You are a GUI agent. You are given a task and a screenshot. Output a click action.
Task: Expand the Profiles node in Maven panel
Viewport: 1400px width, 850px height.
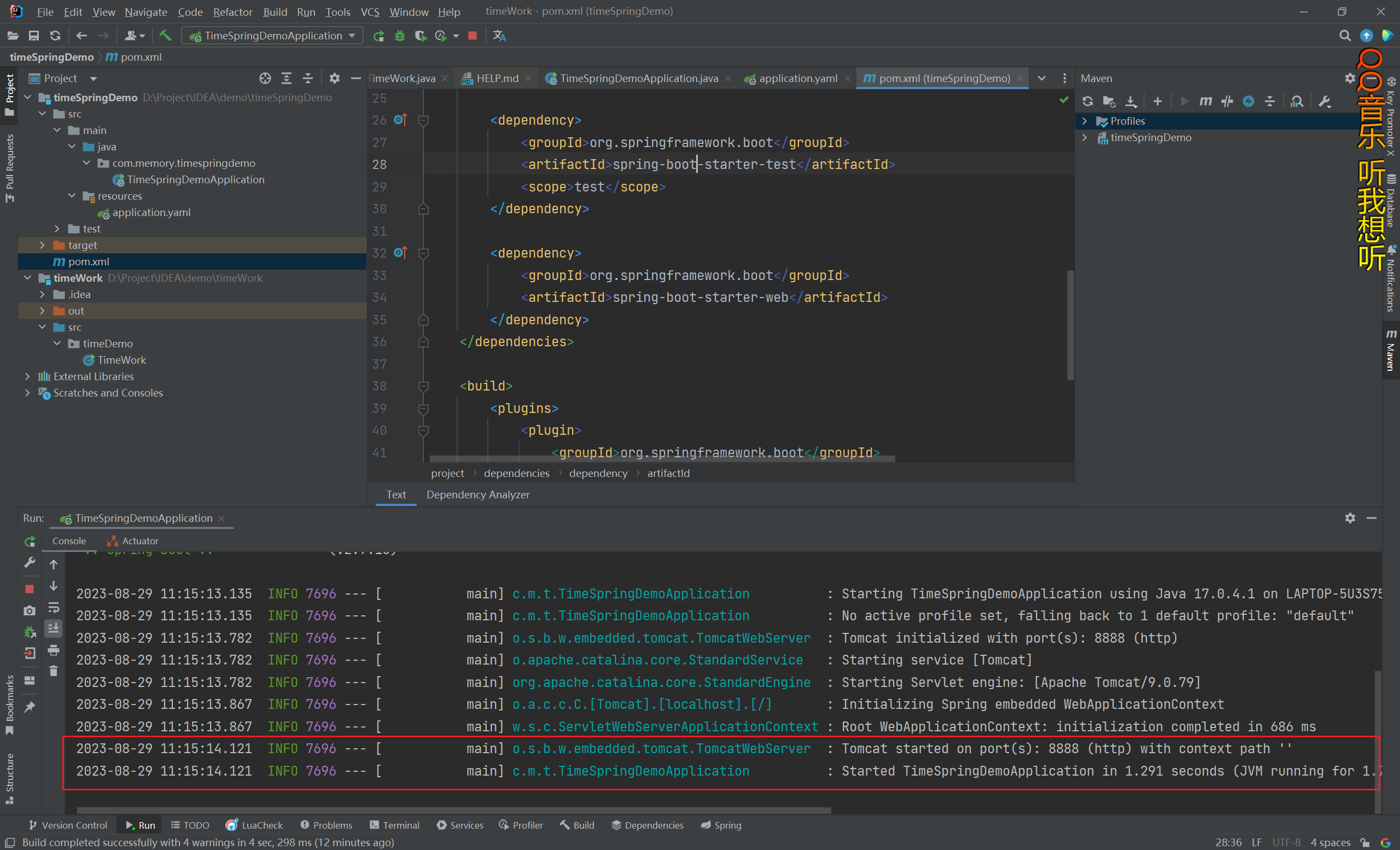click(x=1084, y=121)
